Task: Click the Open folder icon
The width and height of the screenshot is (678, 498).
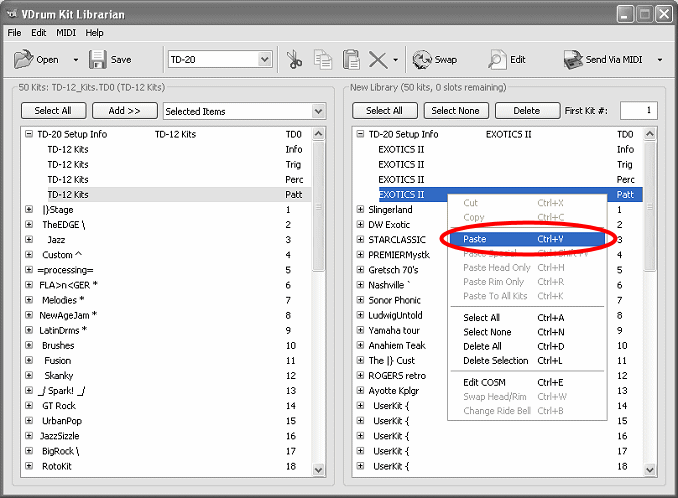Action: (x=23, y=60)
